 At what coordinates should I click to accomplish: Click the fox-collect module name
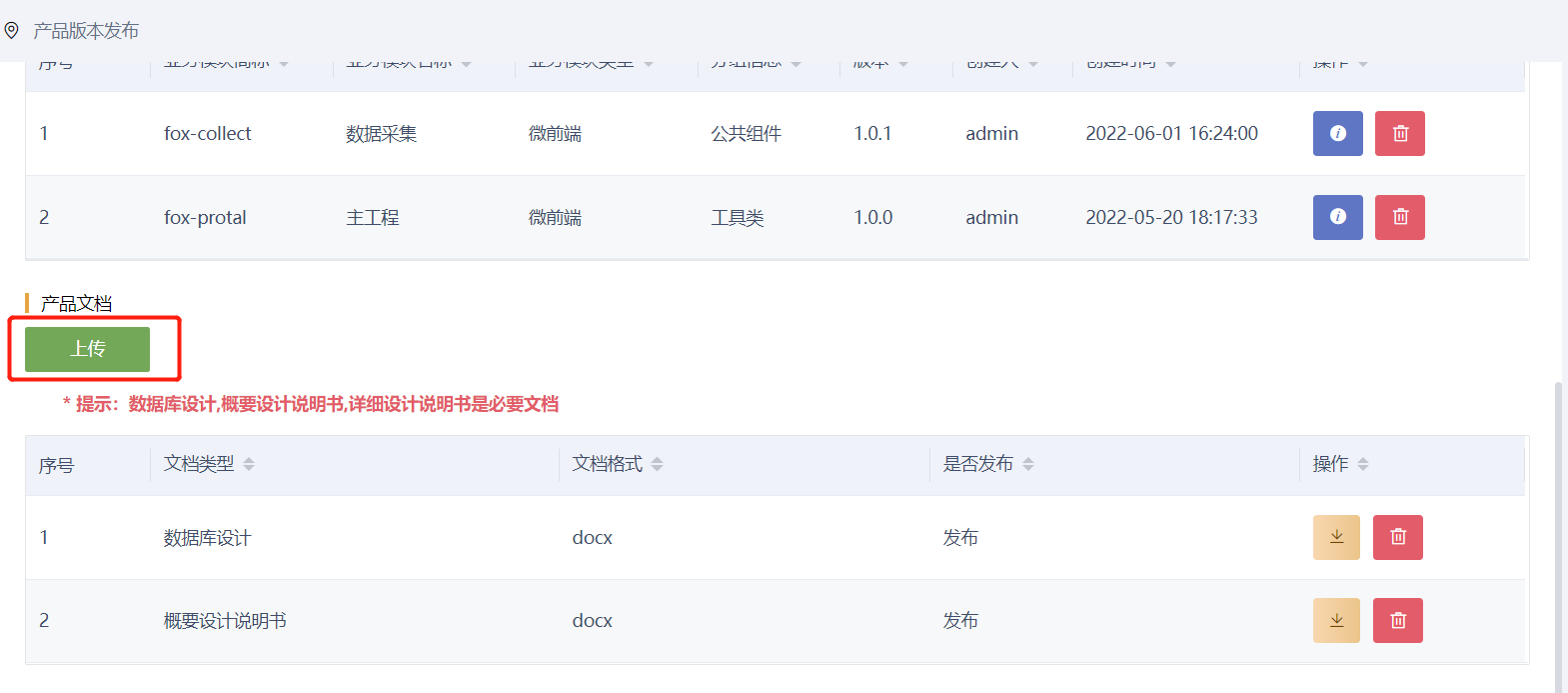208,134
